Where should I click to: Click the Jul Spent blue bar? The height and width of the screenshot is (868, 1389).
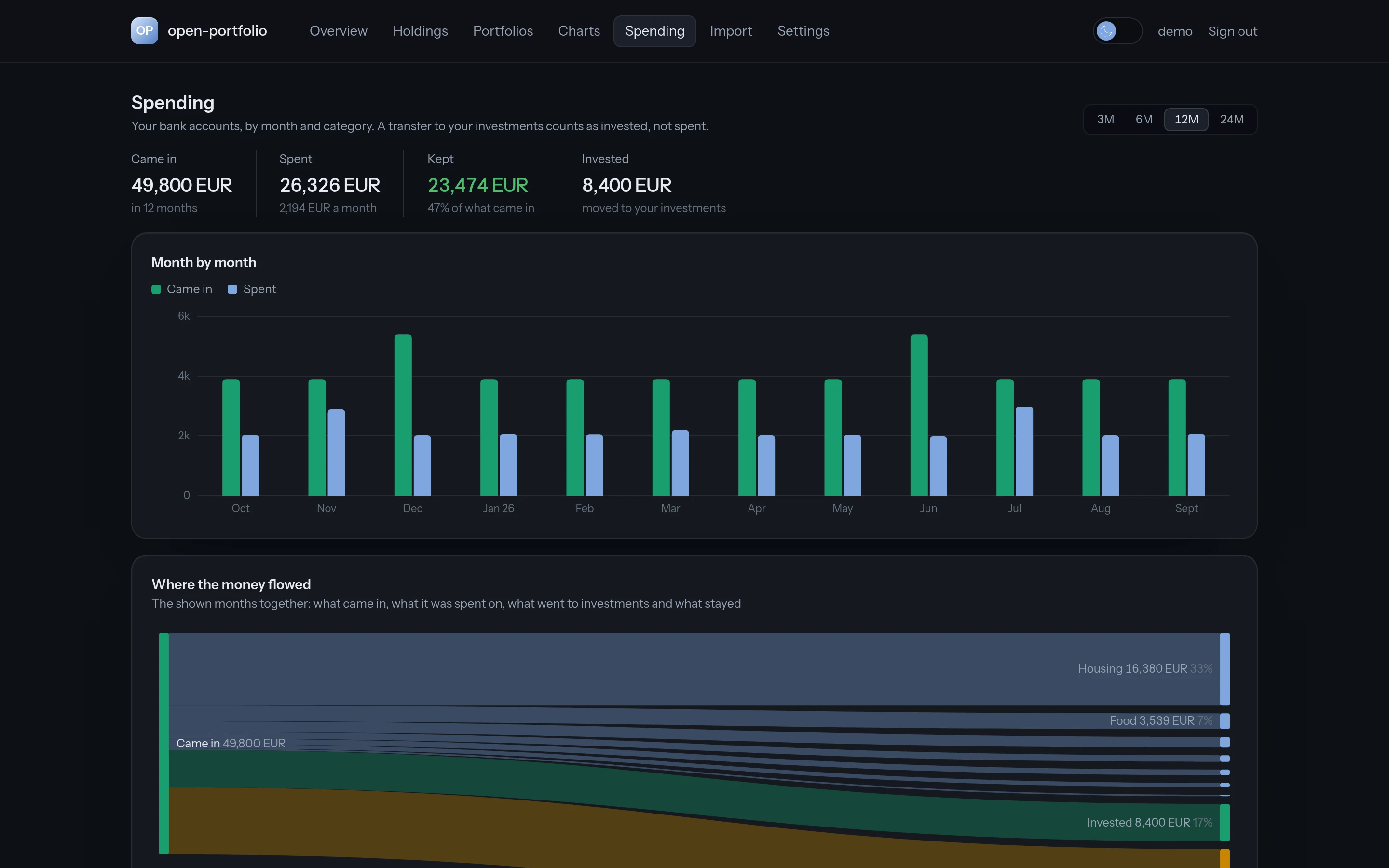(x=1024, y=451)
